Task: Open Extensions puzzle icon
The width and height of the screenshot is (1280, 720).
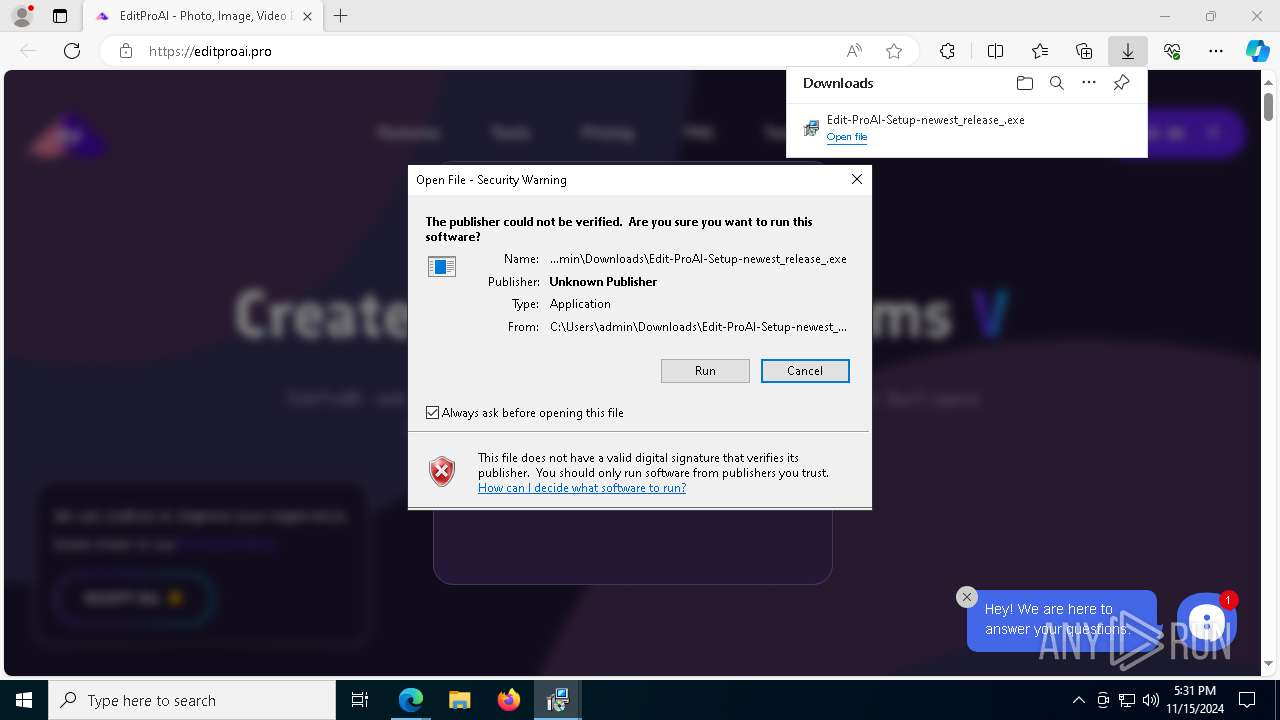Action: tap(947, 51)
